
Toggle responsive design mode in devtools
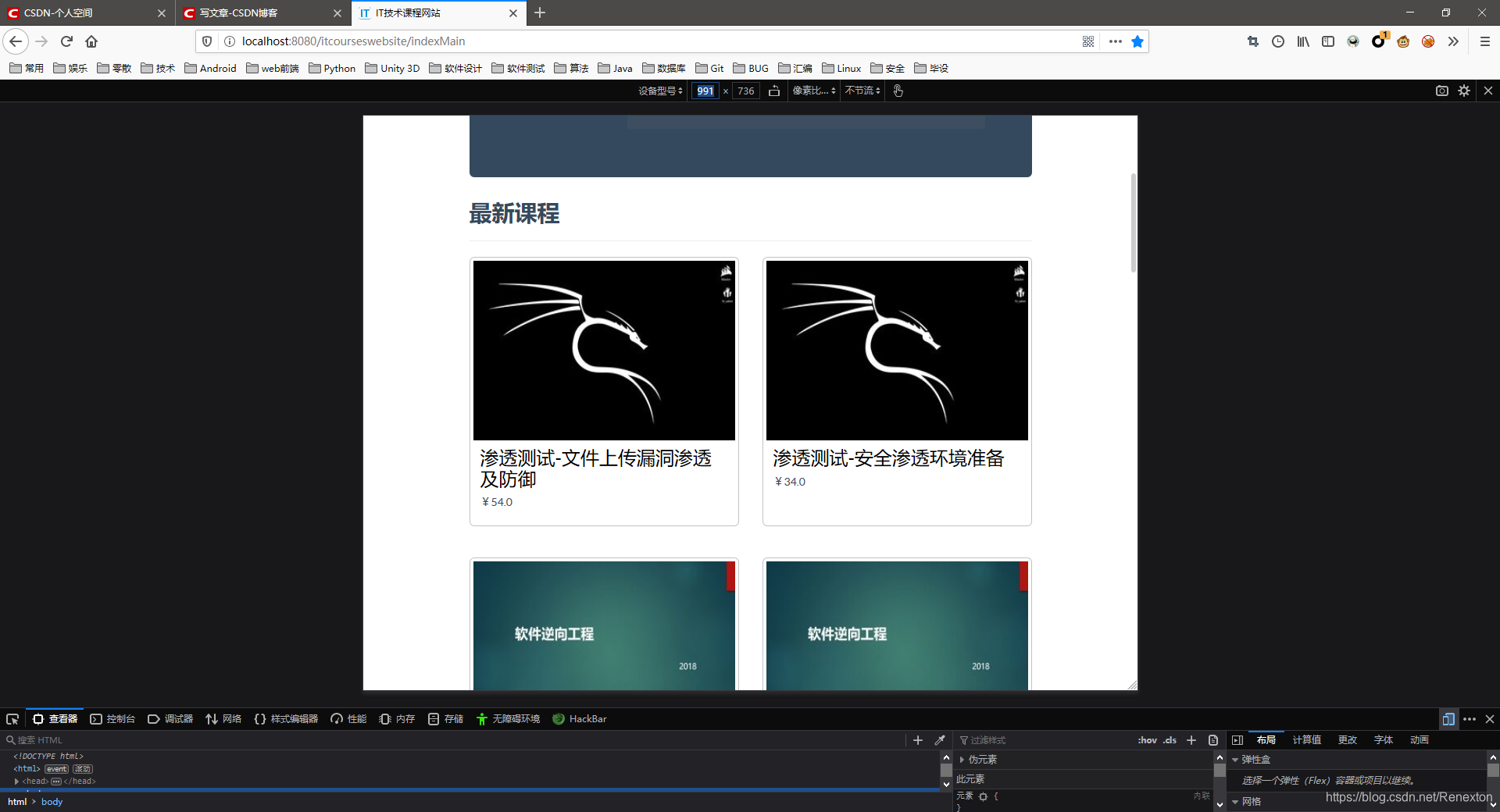(x=1448, y=719)
